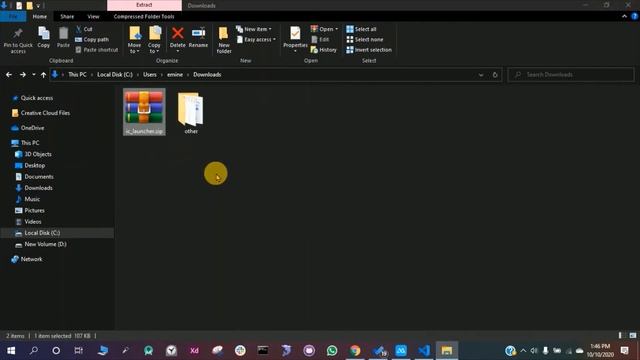Image resolution: width=640 pixels, height=360 pixels.
Task: Select the ic_launcher.zip archive file
Action: click(x=144, y=112)
